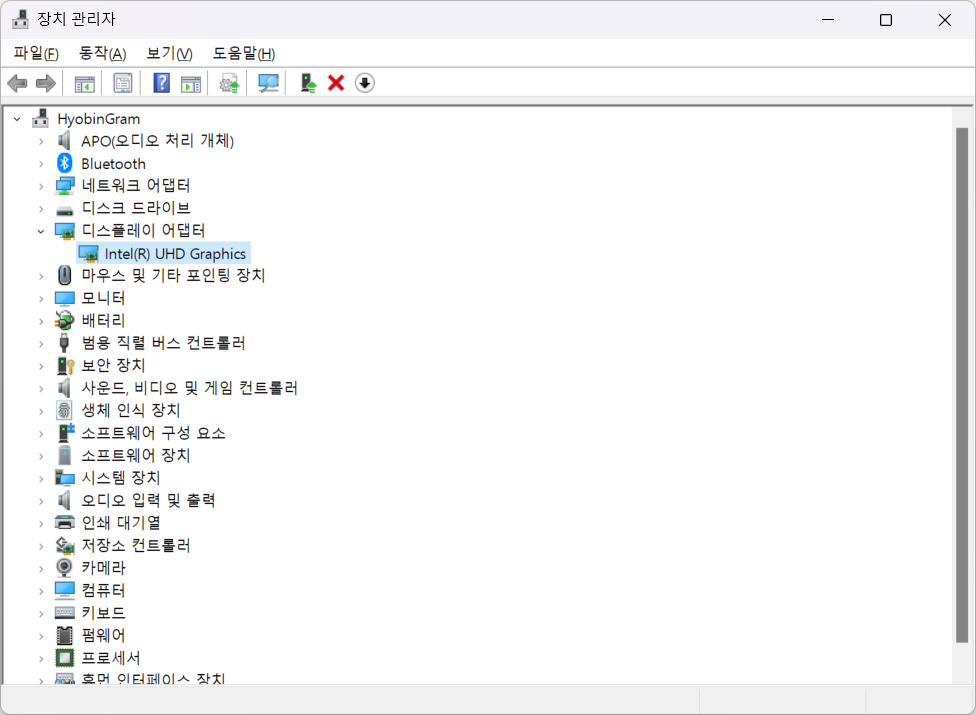Scan for hardware changes monitor icon
Image resolution: width=976 pixels, height=715 pixels.
(x=268, y=83)
